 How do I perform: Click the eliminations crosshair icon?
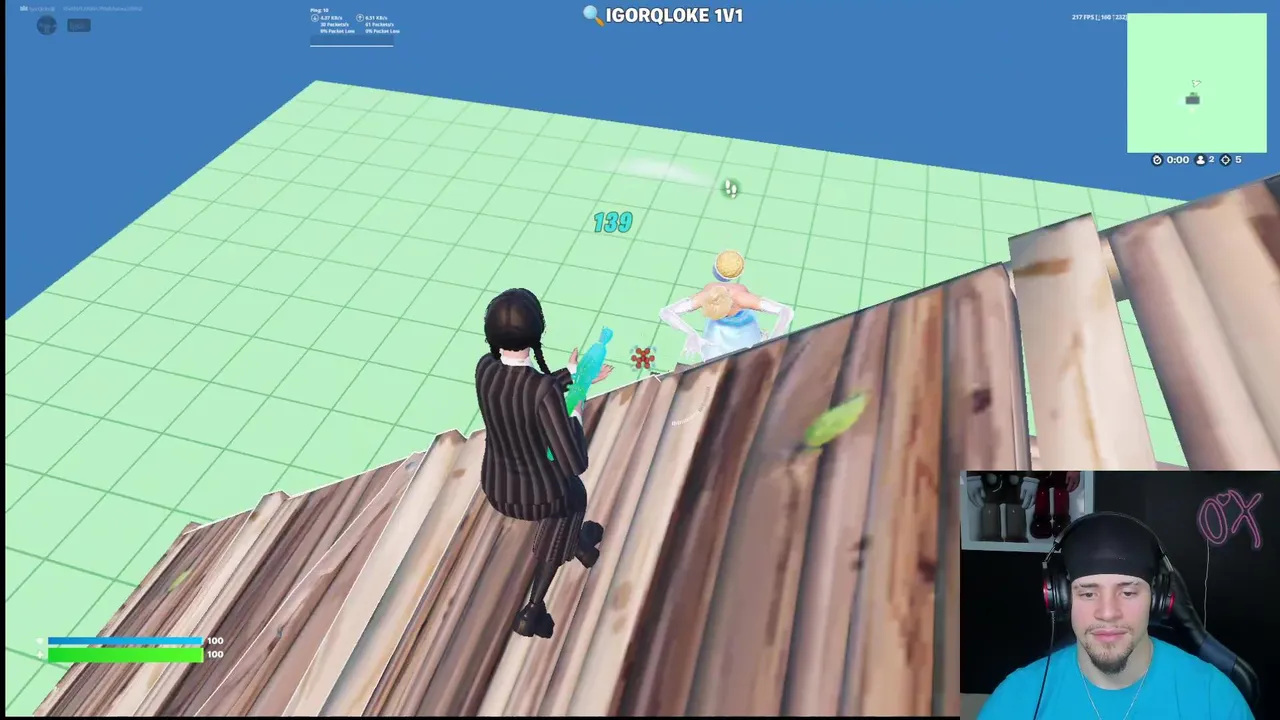1227,160
